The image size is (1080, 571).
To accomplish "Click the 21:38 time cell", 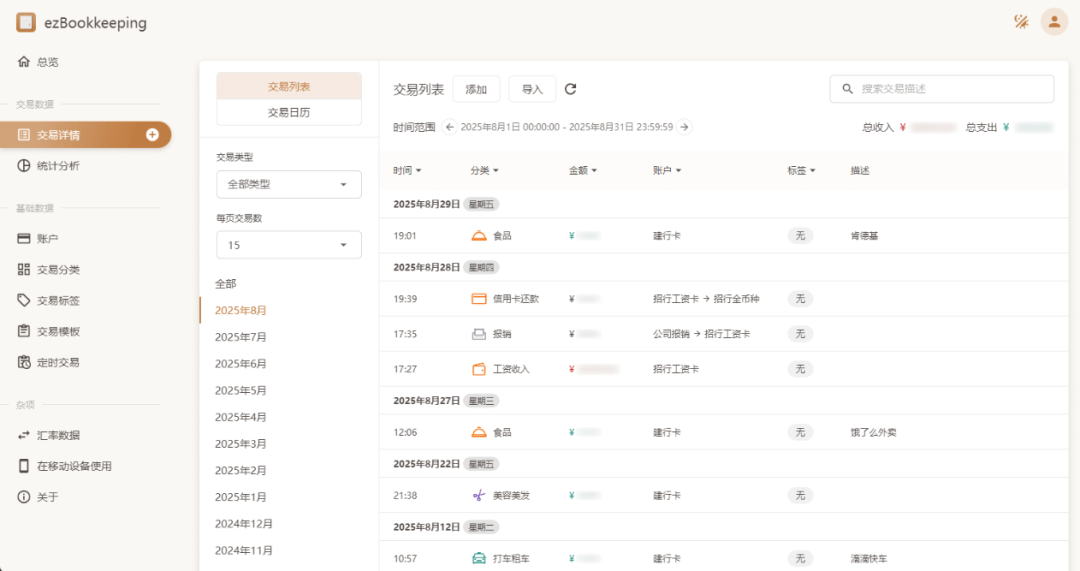I will (x=405, y=495).
